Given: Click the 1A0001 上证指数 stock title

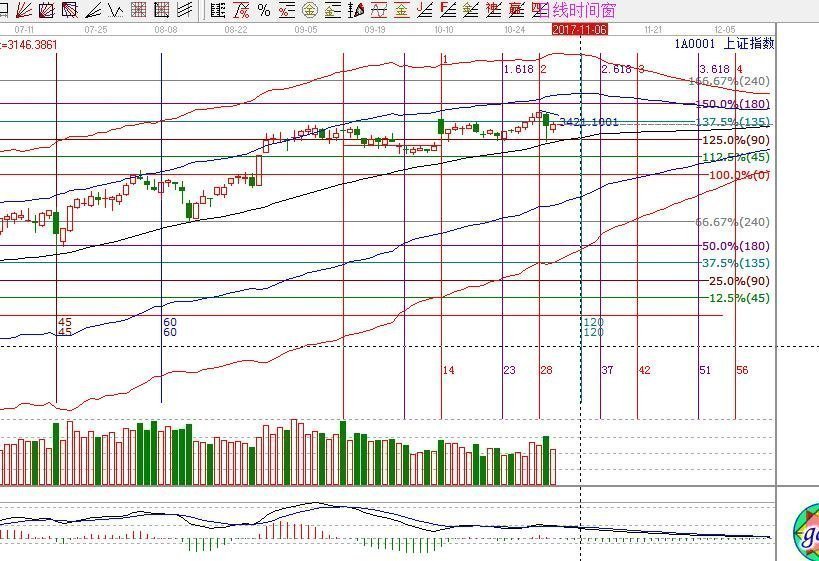Looking at the screenshot, I should [724, 43].
